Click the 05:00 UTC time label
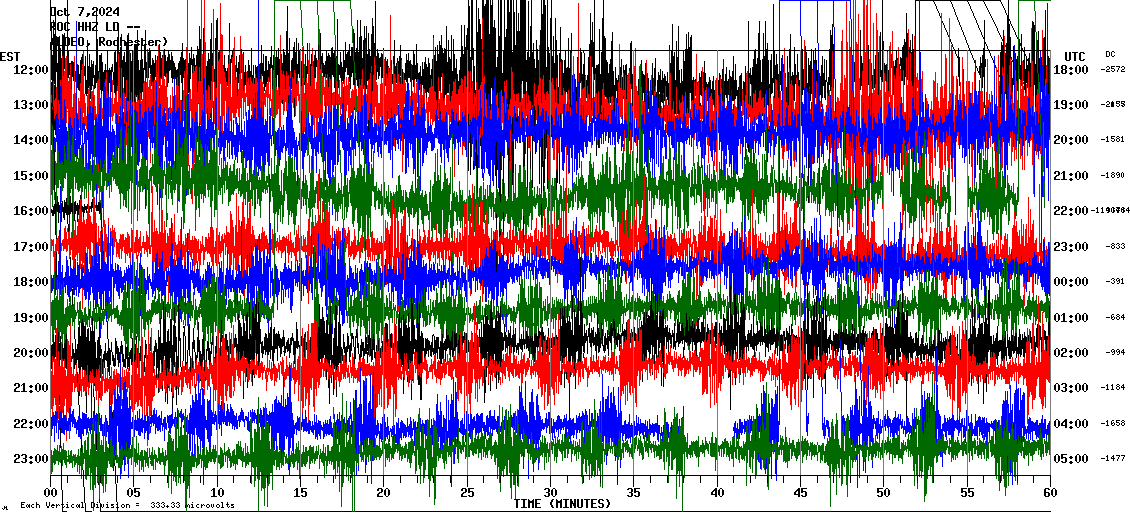The height and width of the screenshot is (519, 1130). click(1072, 459)
